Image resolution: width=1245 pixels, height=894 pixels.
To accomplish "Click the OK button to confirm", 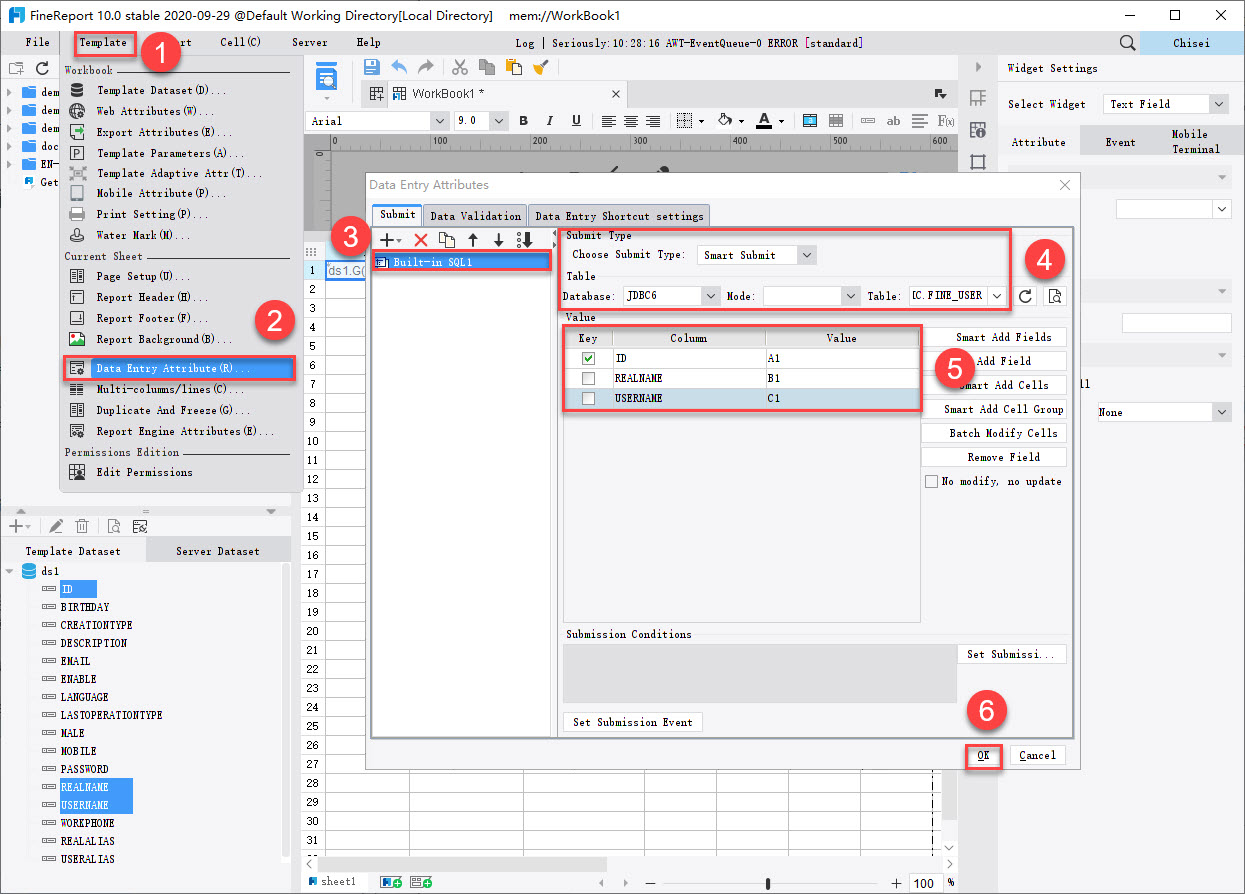I will coord(983,755).
